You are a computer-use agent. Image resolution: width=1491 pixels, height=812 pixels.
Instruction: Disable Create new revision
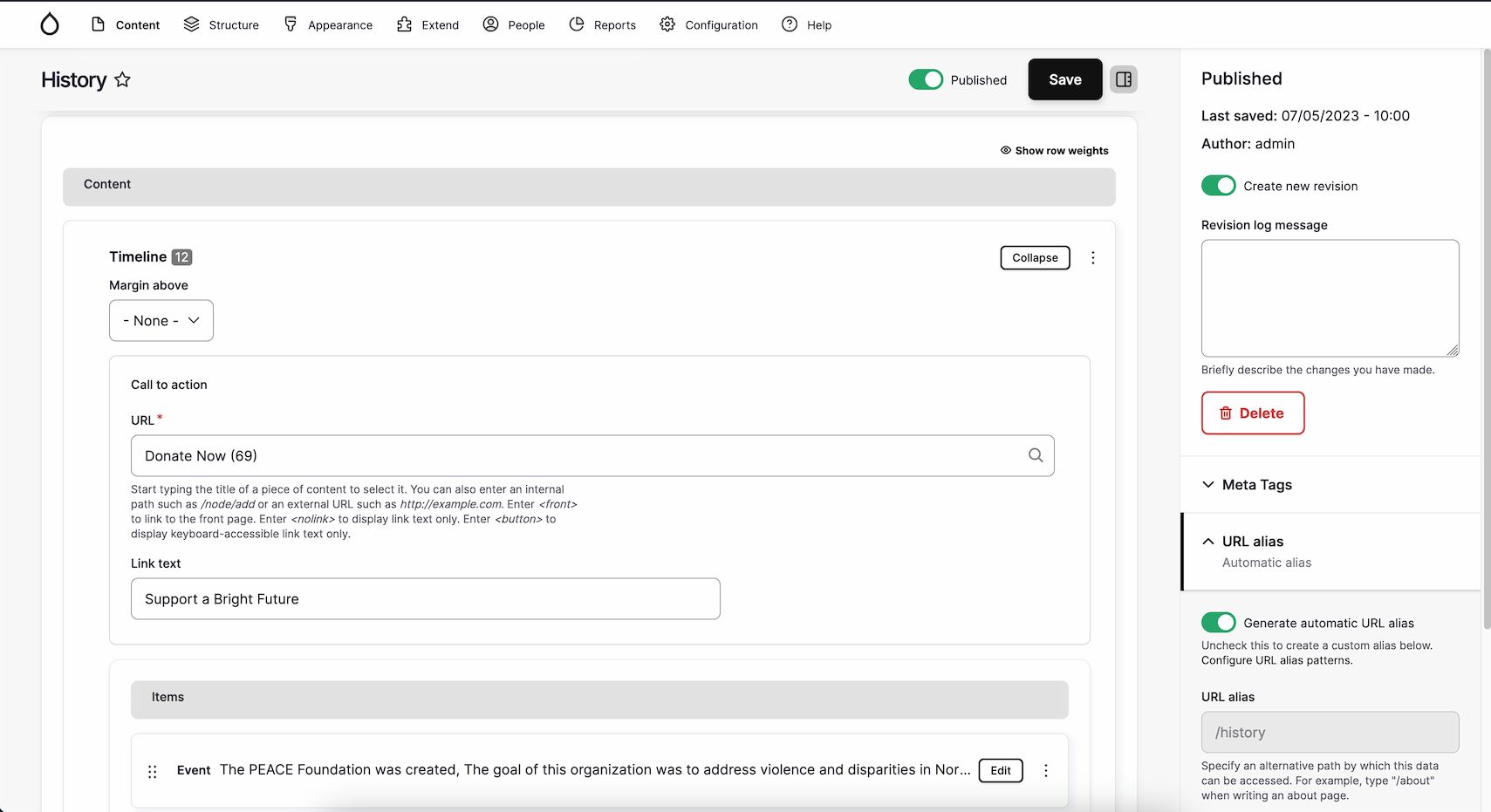tap(1218, 185)
